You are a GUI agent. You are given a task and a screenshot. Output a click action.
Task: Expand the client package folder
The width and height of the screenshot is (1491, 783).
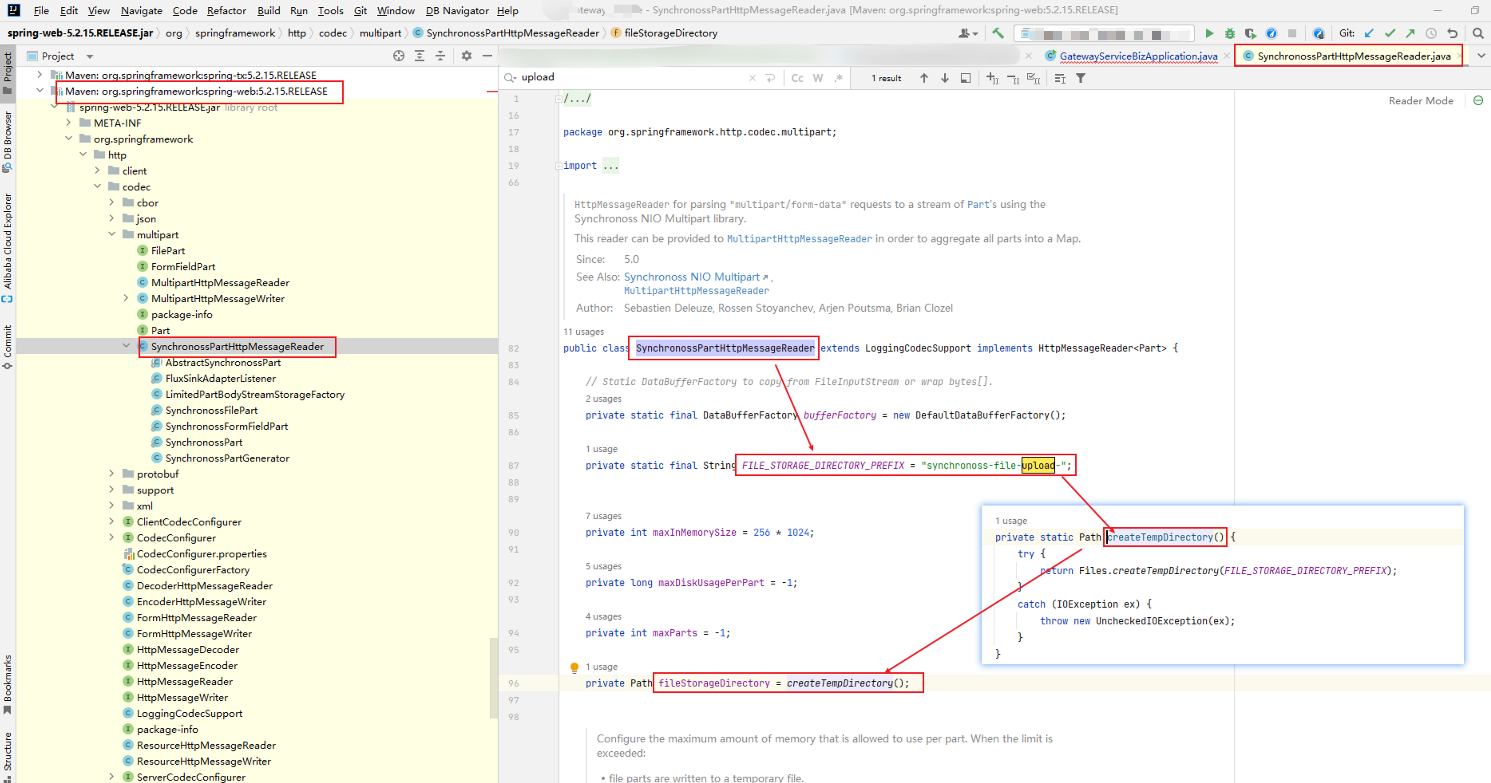(97, 171)
